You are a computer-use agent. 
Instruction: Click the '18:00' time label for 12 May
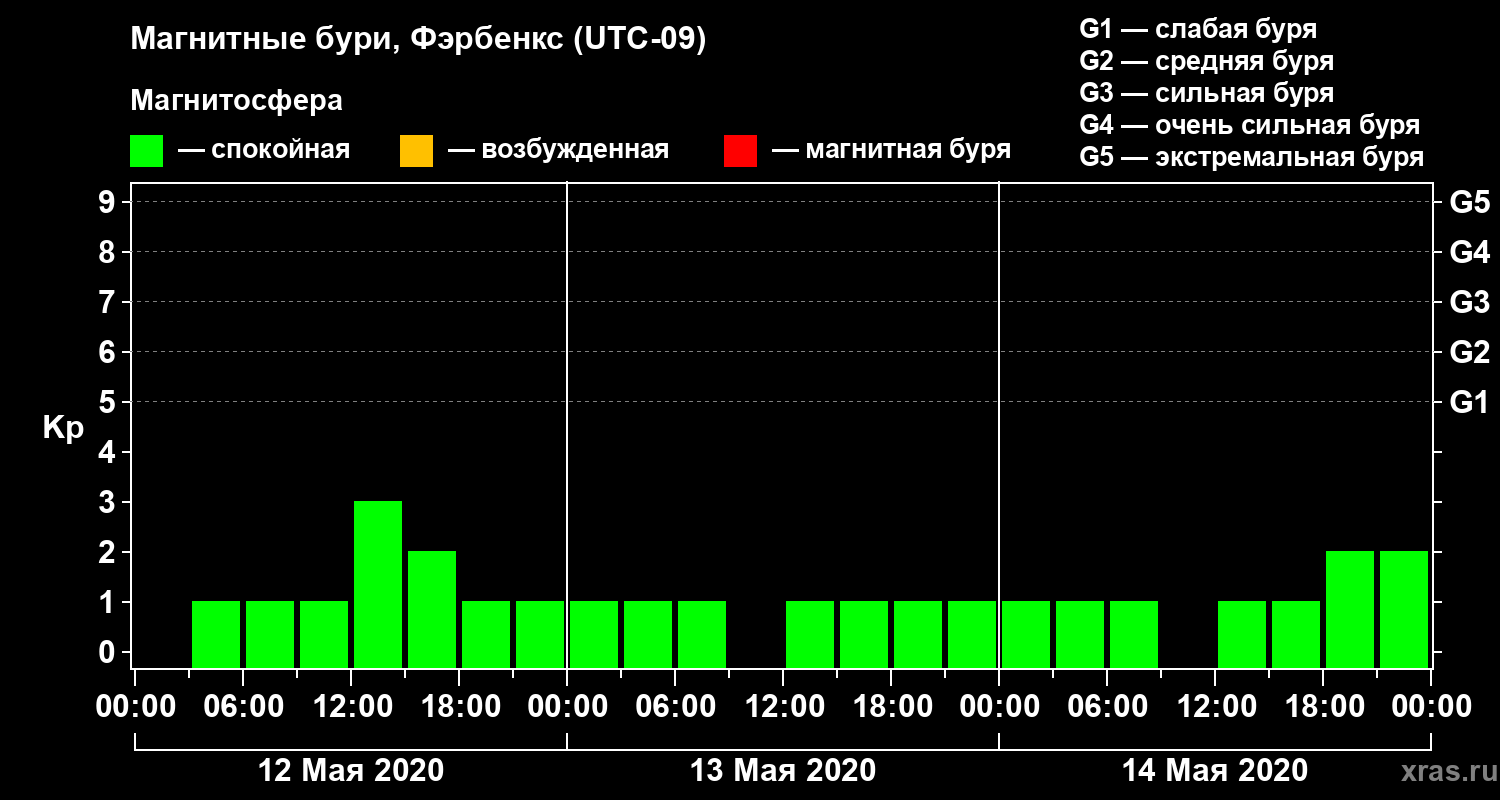[x=459, y=707]
